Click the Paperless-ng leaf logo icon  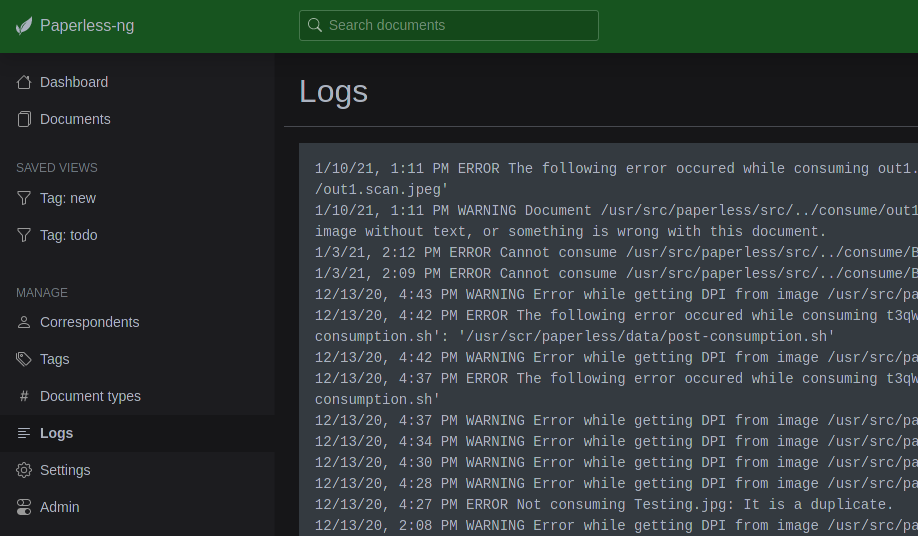point(23,26)
